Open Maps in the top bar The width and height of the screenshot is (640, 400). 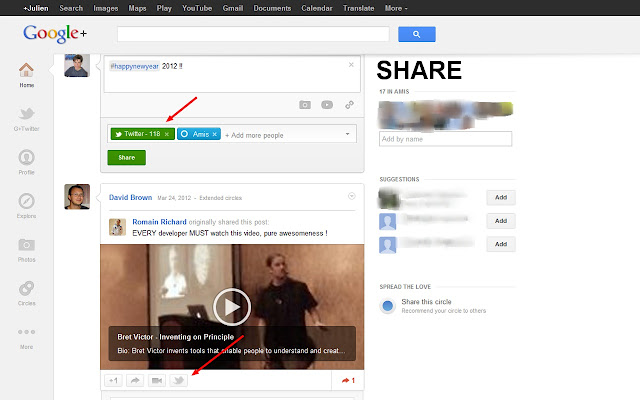[x=137, y=8]
